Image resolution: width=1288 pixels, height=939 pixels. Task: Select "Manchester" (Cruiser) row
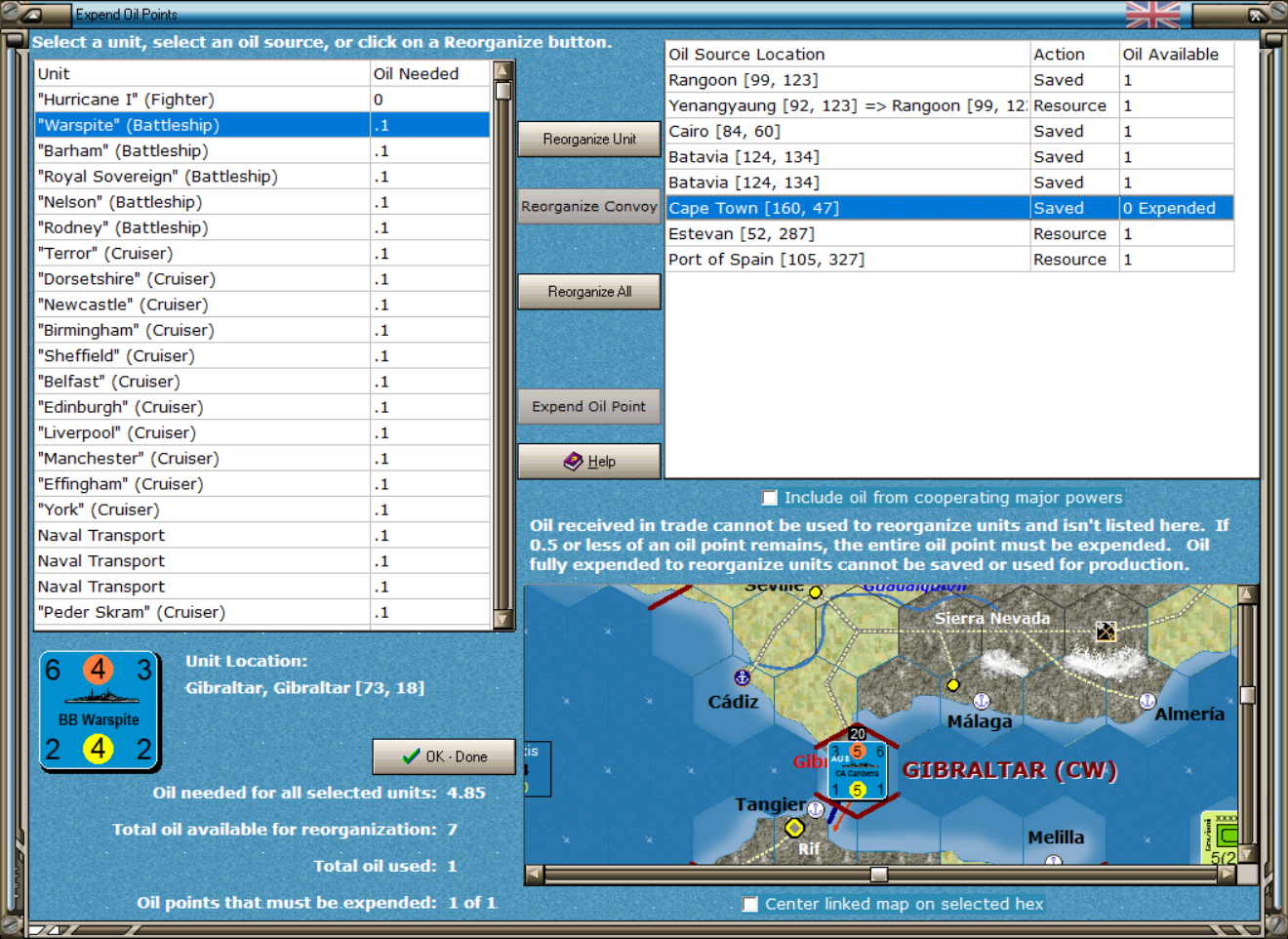[262, 458]
